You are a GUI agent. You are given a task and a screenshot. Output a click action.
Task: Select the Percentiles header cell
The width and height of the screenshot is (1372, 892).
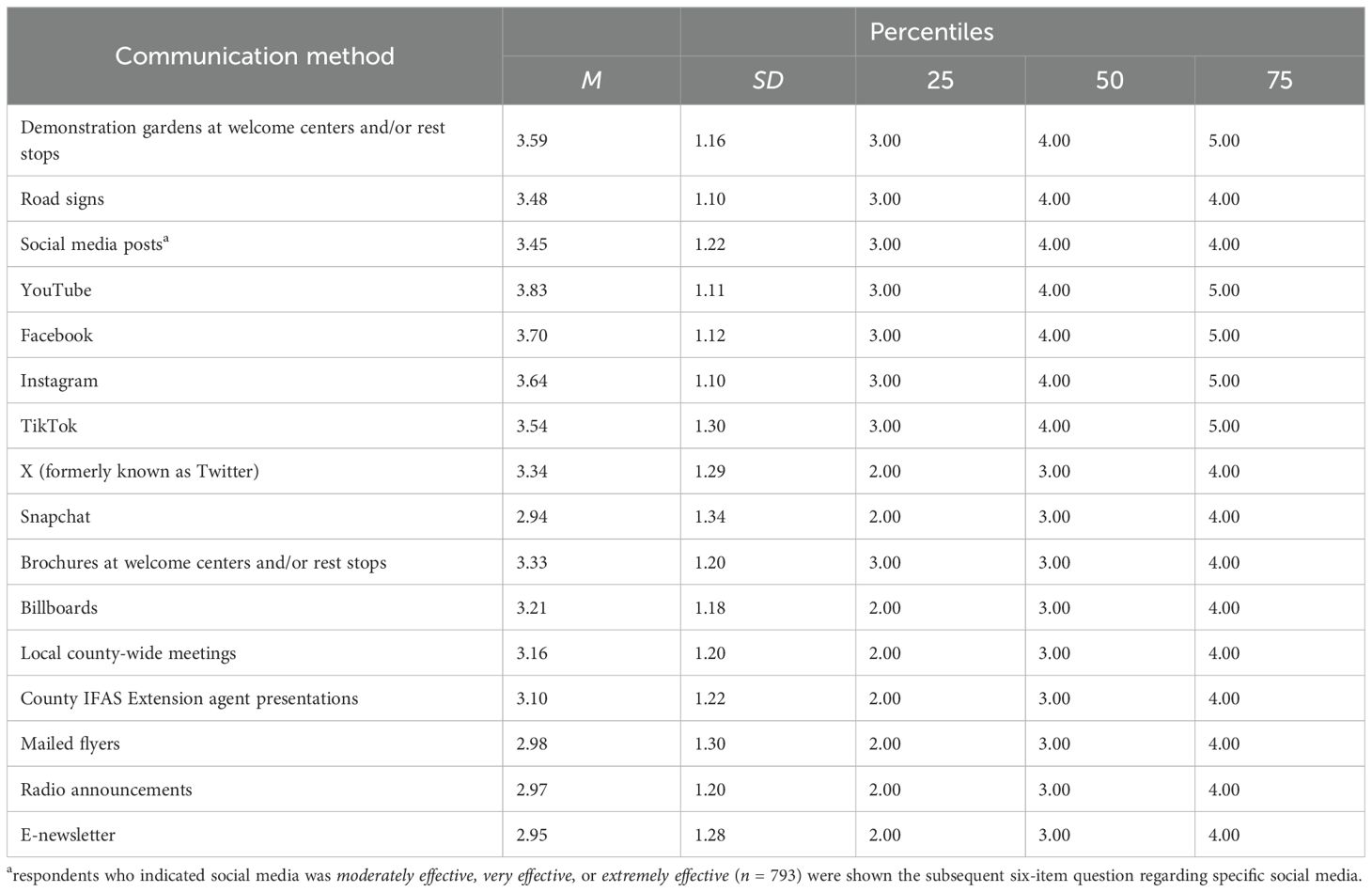point(931,32)
